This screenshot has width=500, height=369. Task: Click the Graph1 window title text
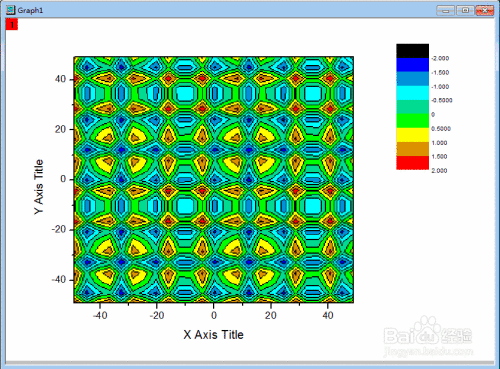(x=30, y=10)
